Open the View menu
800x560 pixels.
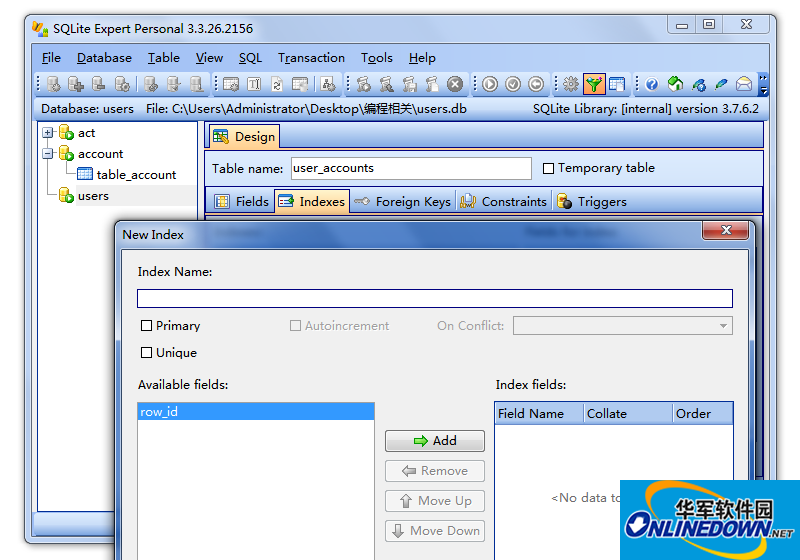click(x=209, y=58)
